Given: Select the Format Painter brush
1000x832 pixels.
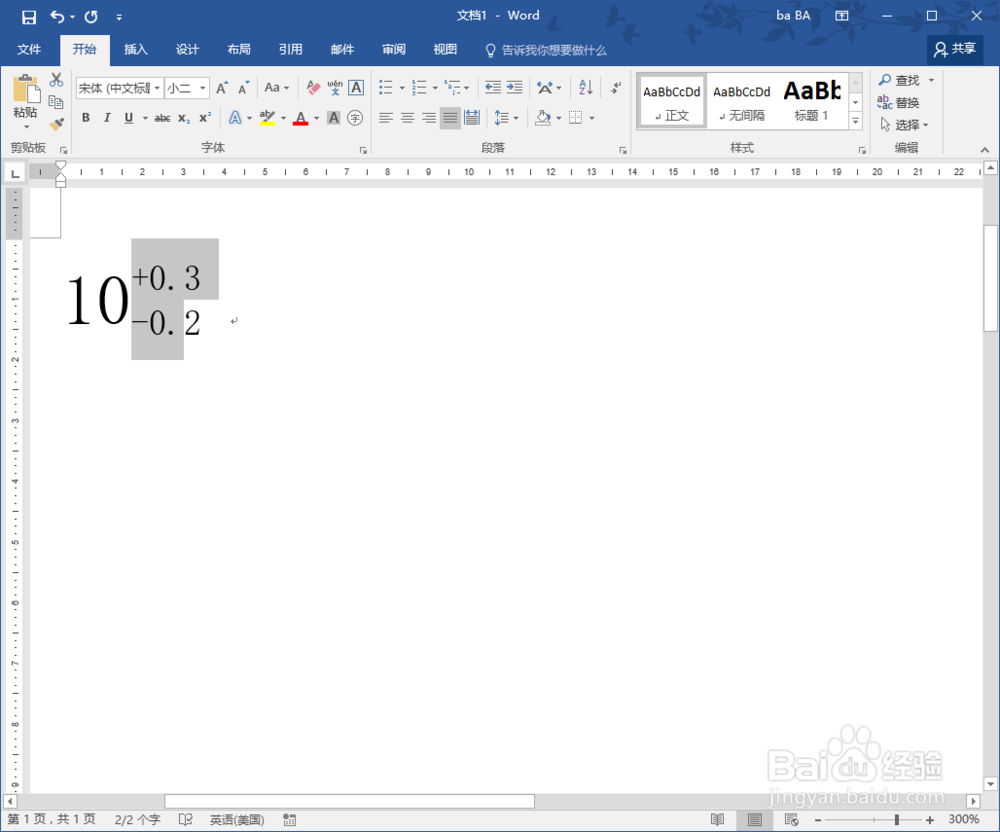Looking at the screenshot, I should [x=56, y=124].
